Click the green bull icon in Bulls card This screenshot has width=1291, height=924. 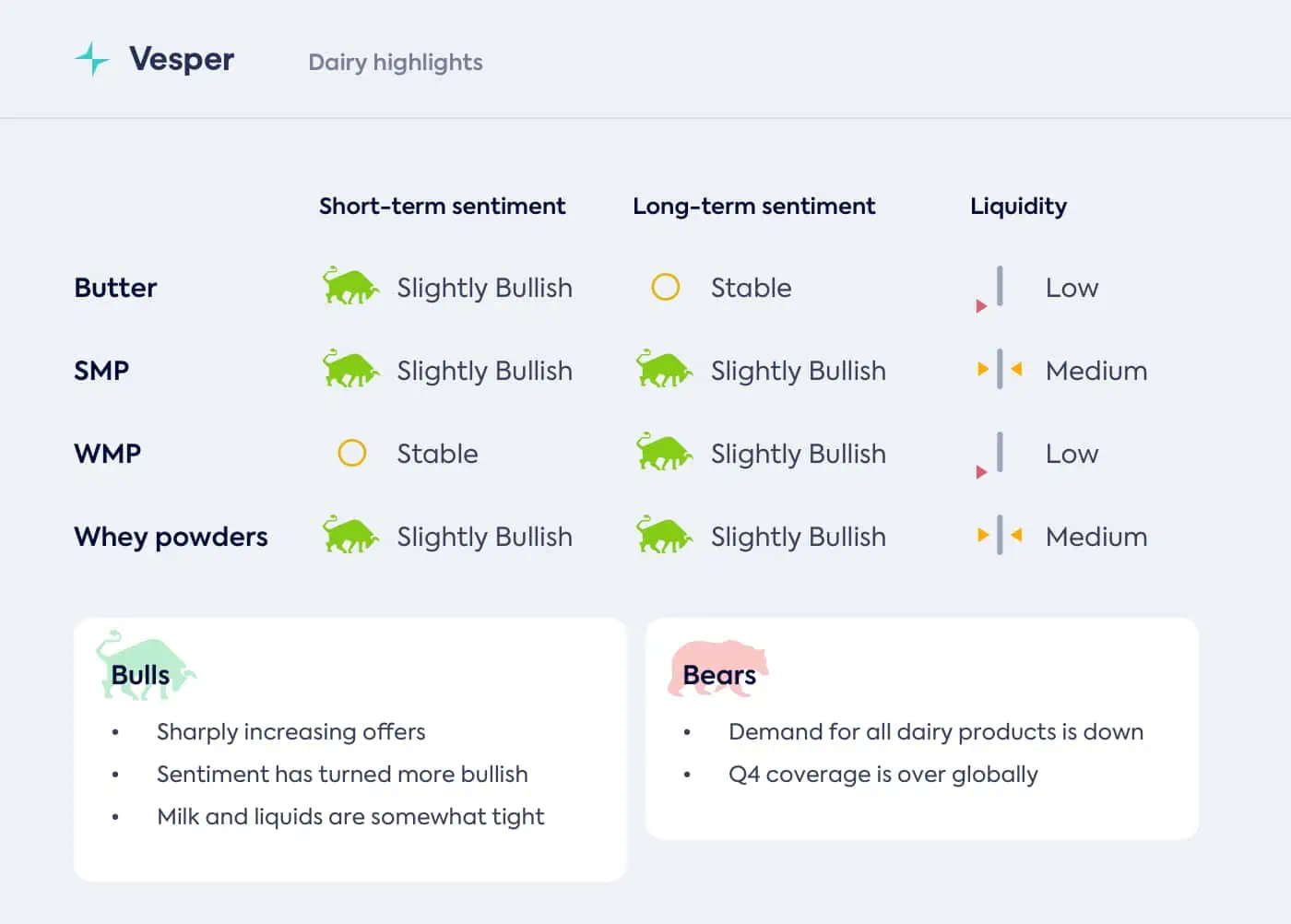146,666
